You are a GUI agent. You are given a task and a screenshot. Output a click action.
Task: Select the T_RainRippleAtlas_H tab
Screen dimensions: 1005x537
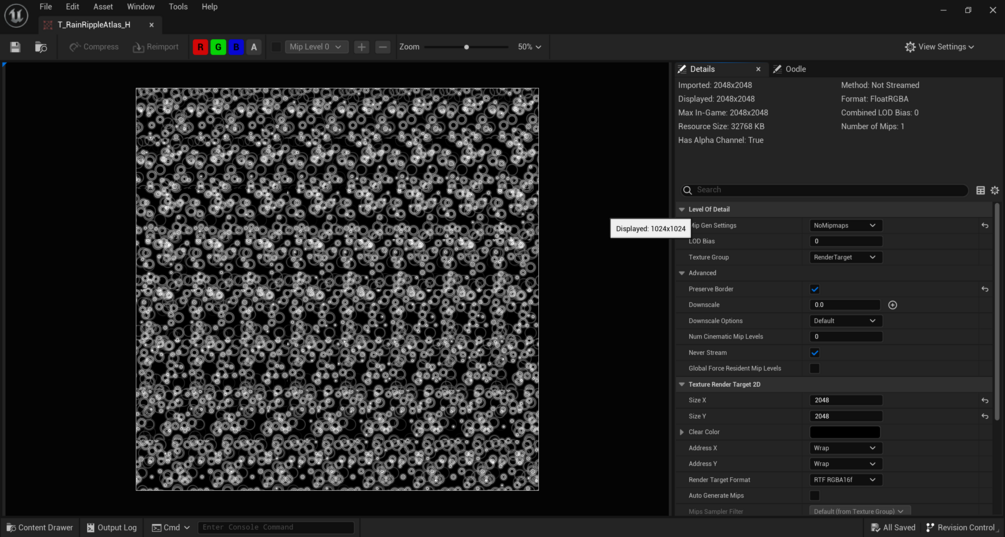(x=93, y=25)
